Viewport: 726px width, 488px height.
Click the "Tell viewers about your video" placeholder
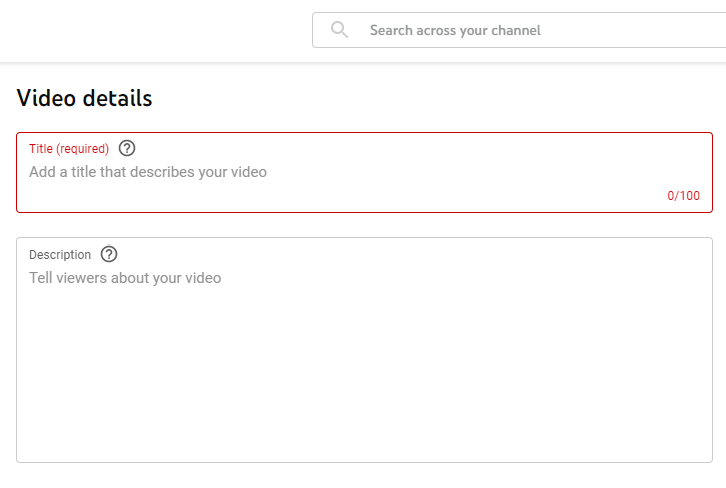point(125,278)
